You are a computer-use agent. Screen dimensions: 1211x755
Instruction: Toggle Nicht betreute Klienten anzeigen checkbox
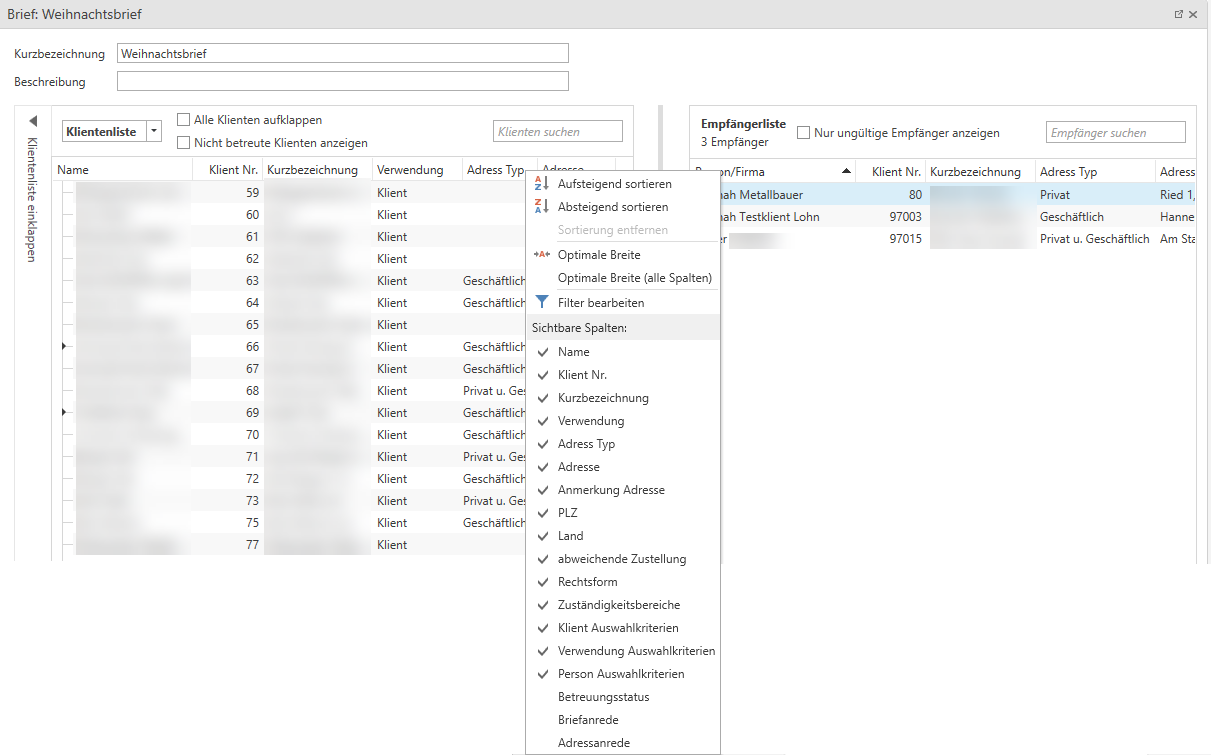[x=184, y=143]
